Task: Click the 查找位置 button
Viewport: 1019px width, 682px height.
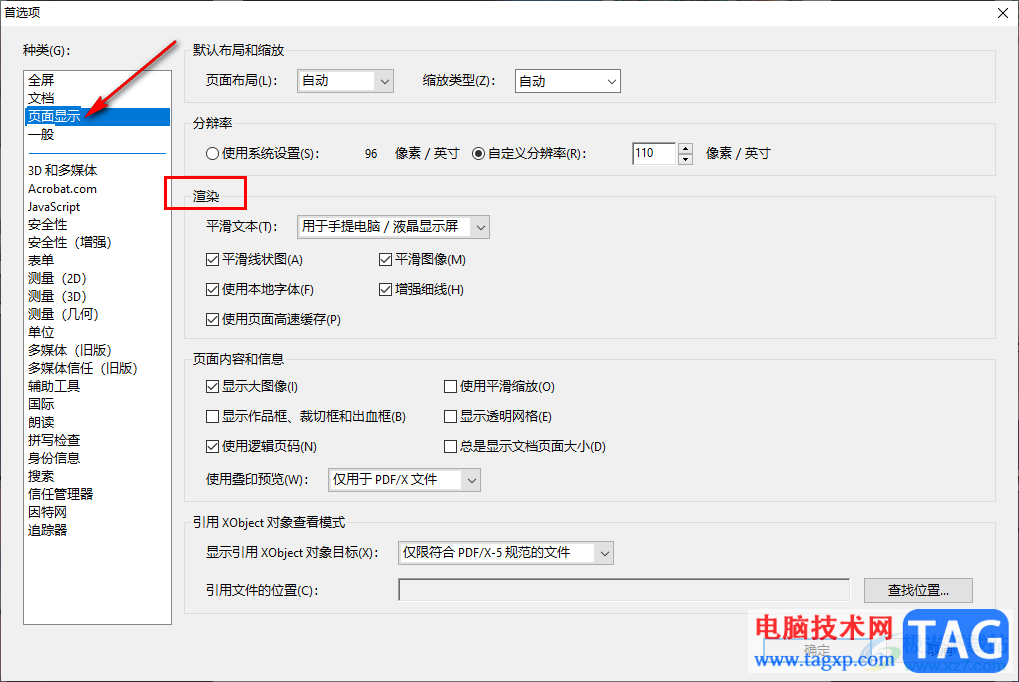Action: click(x=918, y=590)
